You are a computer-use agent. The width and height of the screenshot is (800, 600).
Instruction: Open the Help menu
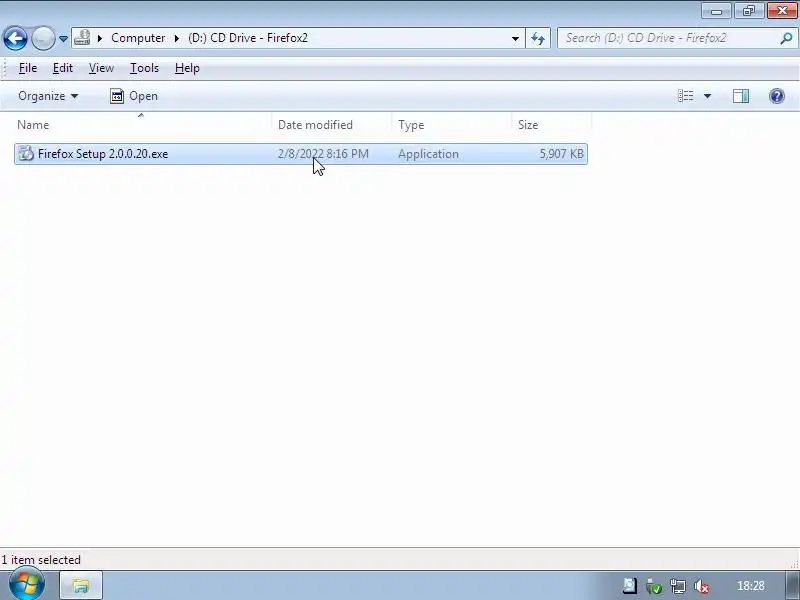coord(187,68)
